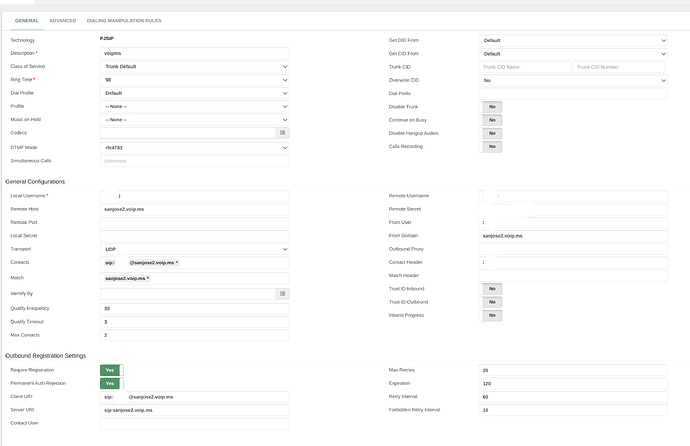The image size is (690, 446).
Task: Open the DTMF Mode dropdown
Action: 195,147
